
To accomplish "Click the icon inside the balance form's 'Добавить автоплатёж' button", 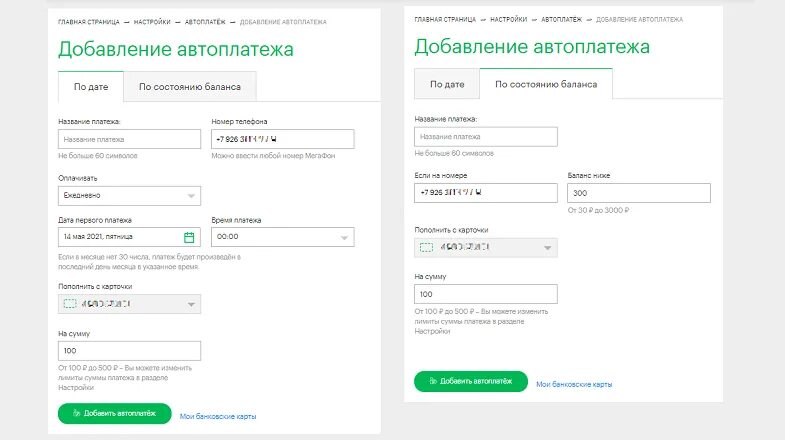I will (433, 381).
